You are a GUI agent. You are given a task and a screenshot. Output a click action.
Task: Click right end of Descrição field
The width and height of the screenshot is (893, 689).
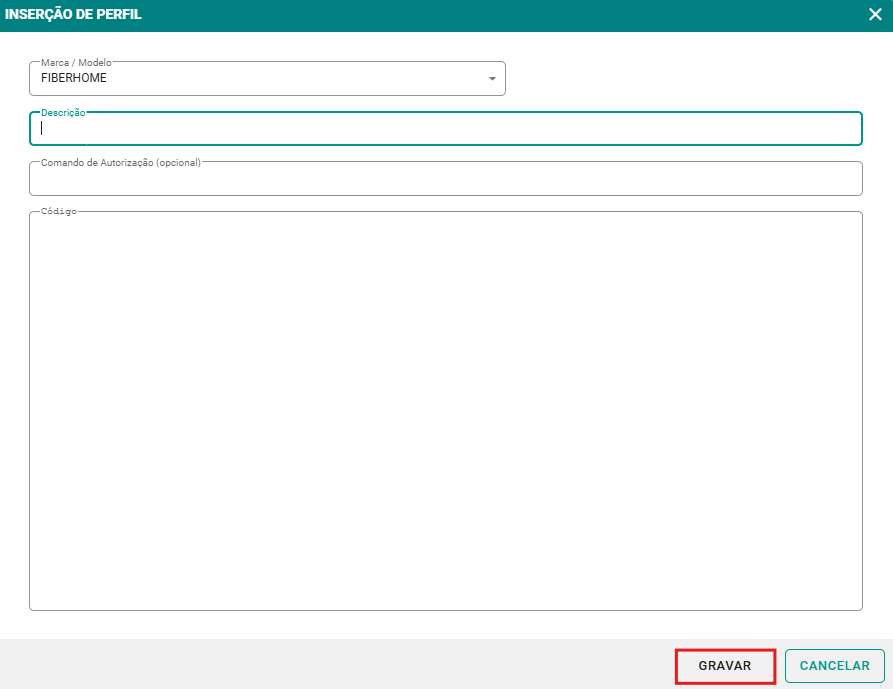pyautogui.click(x=840, y=129)
